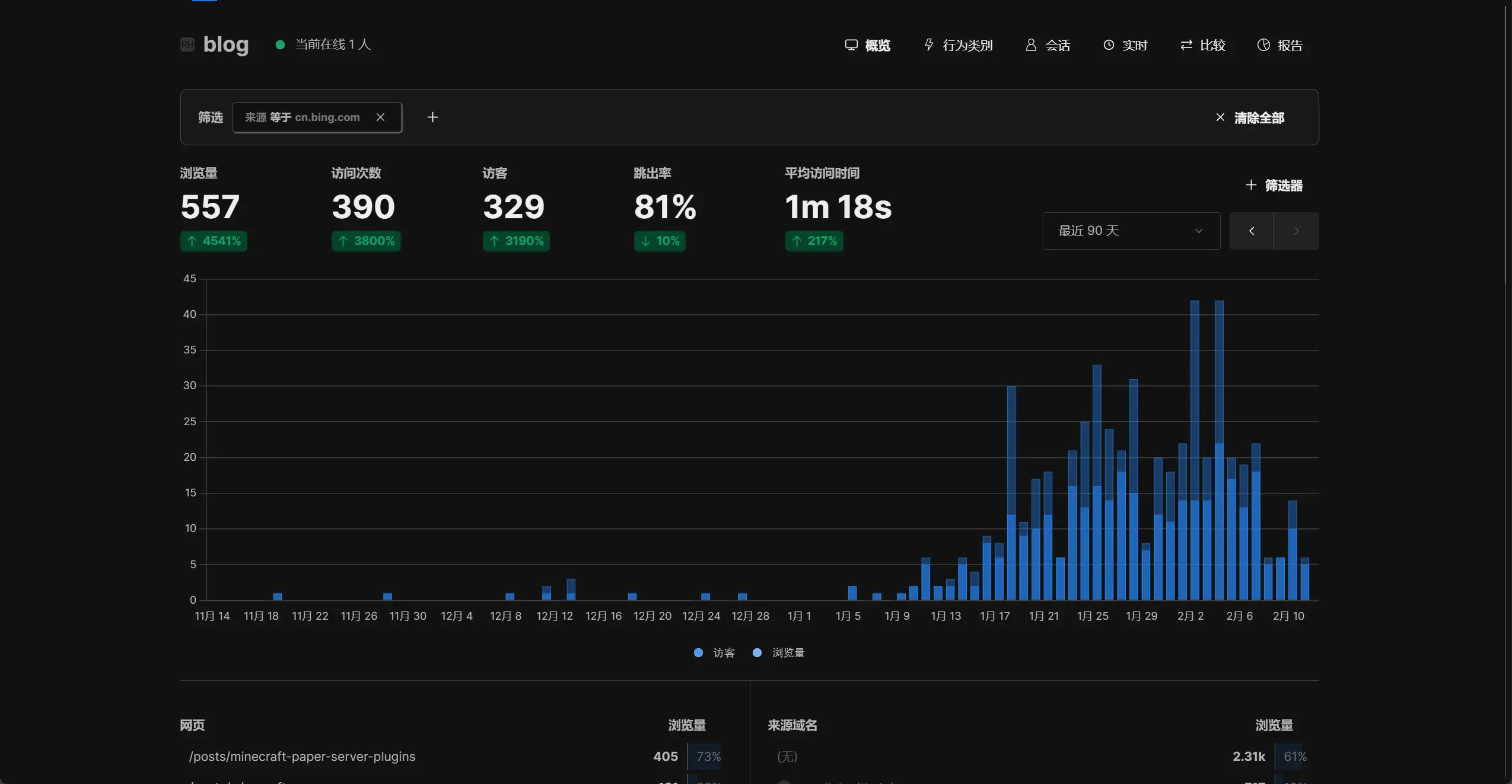Viewport: 1512px width, 784px height.
Task: Switch to the 行为类别 tab
Action: click(958, 45)
